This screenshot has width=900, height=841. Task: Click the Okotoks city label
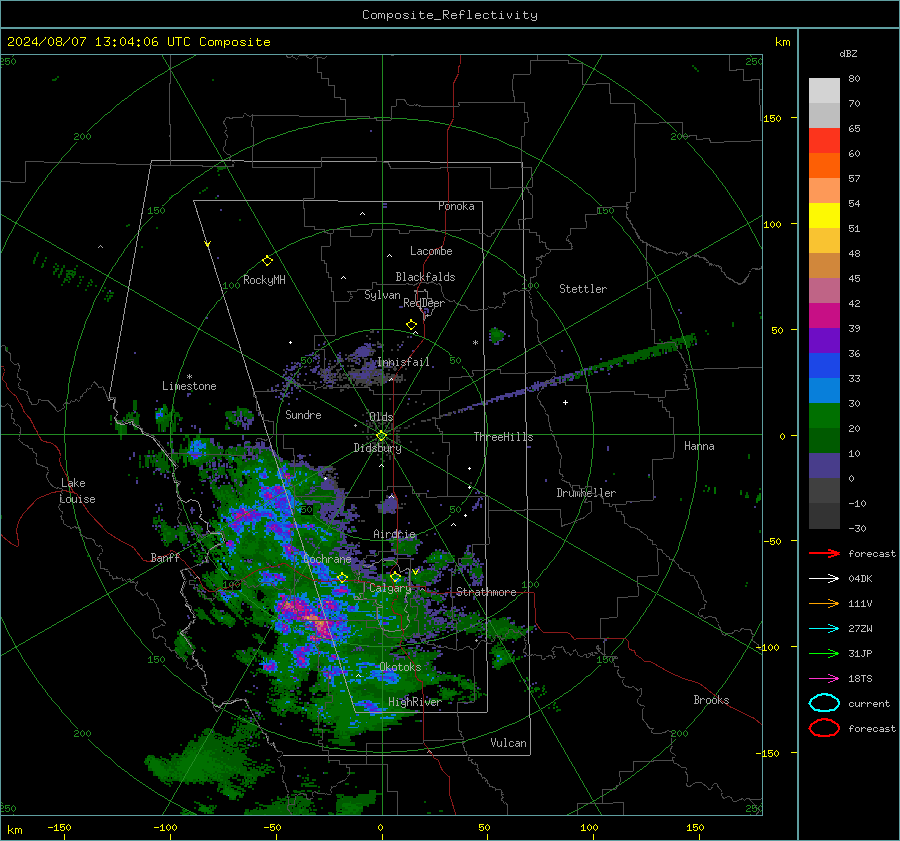(x=400, y=667)
